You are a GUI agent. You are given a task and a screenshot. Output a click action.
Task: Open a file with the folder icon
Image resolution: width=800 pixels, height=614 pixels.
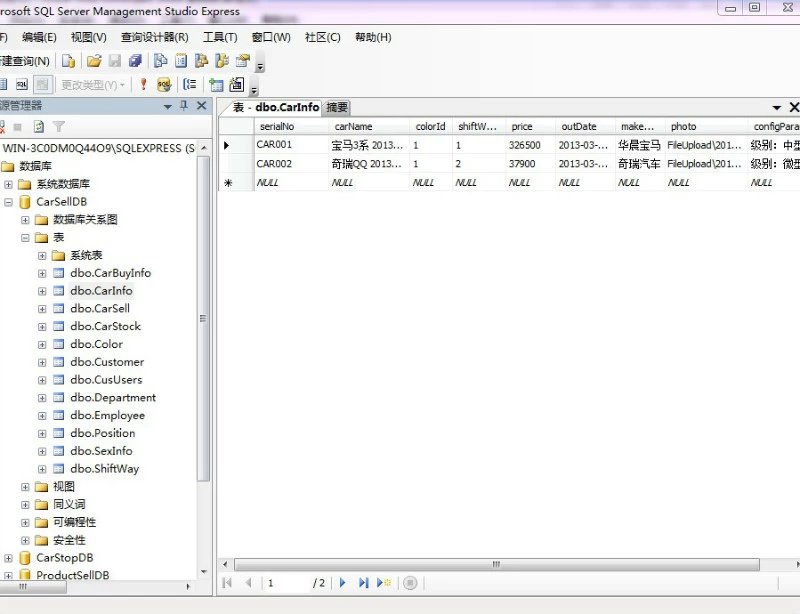tap(94, 61)
